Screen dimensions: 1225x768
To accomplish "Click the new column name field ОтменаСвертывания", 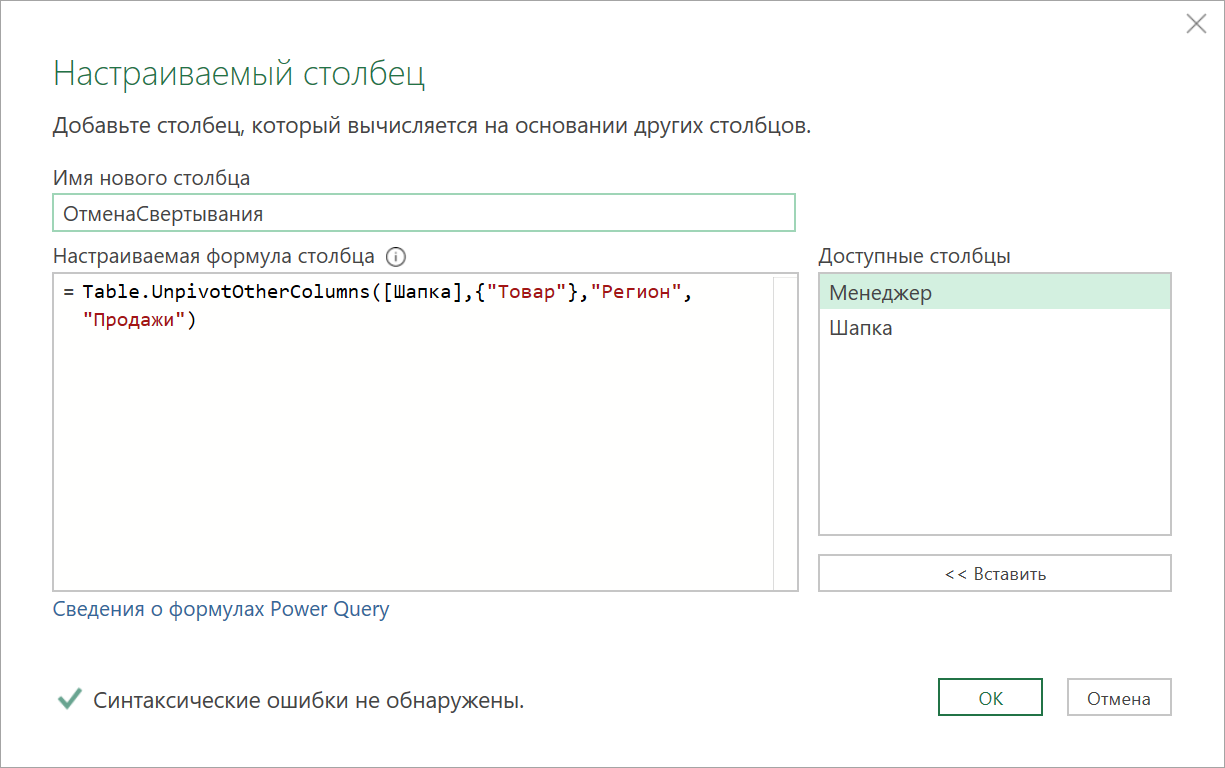I will click(424, 213).
